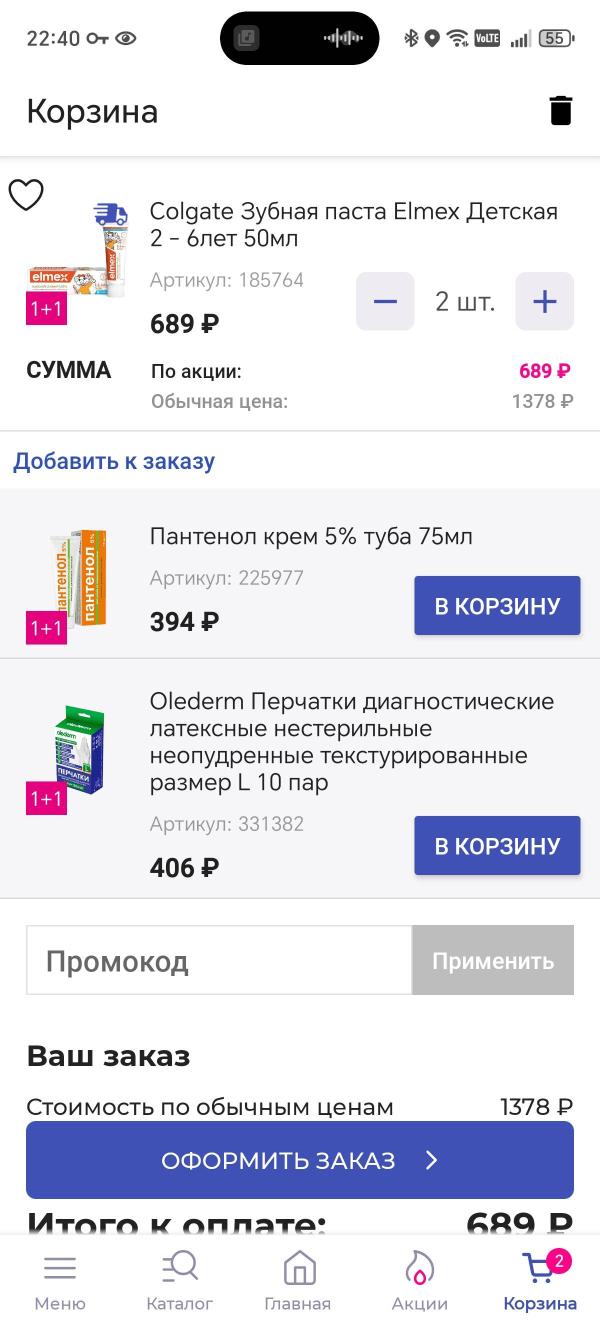Image resolution: width=600 pixels, height=1325 pixels.
Task: Open the Меню hamburger icon
Action: tap(60, 1266)
